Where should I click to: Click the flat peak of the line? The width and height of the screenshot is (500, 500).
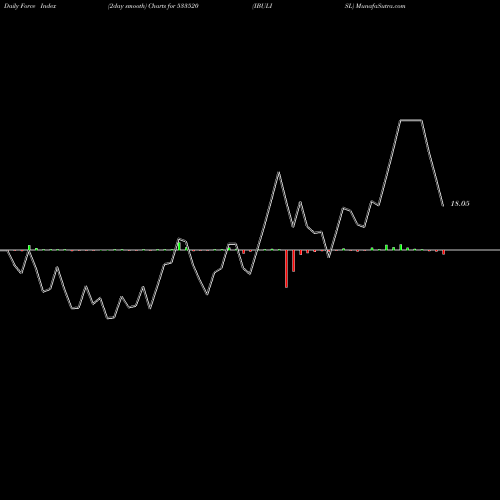click(411, 120)
